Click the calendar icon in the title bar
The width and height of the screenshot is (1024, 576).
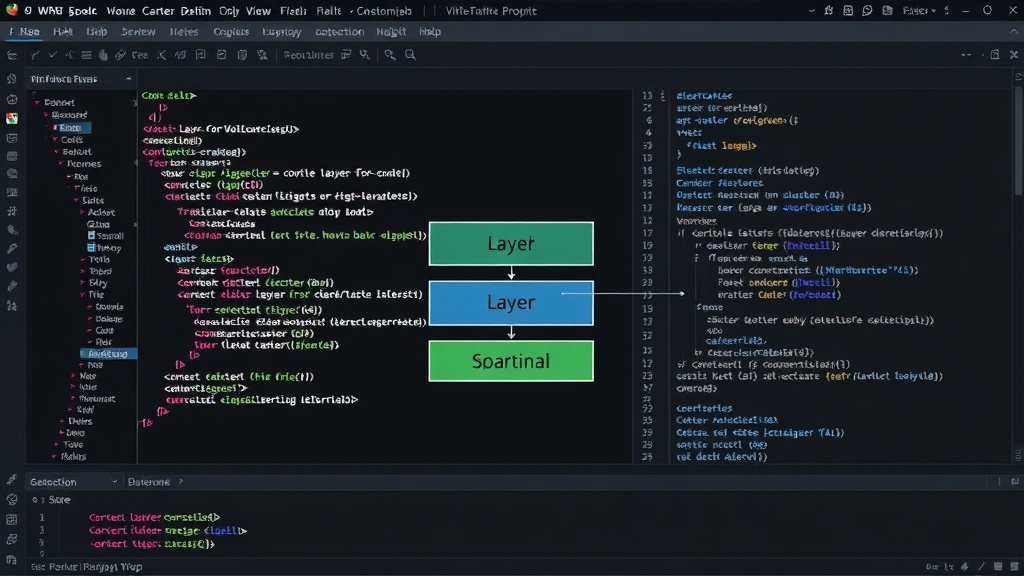[848, 10]
